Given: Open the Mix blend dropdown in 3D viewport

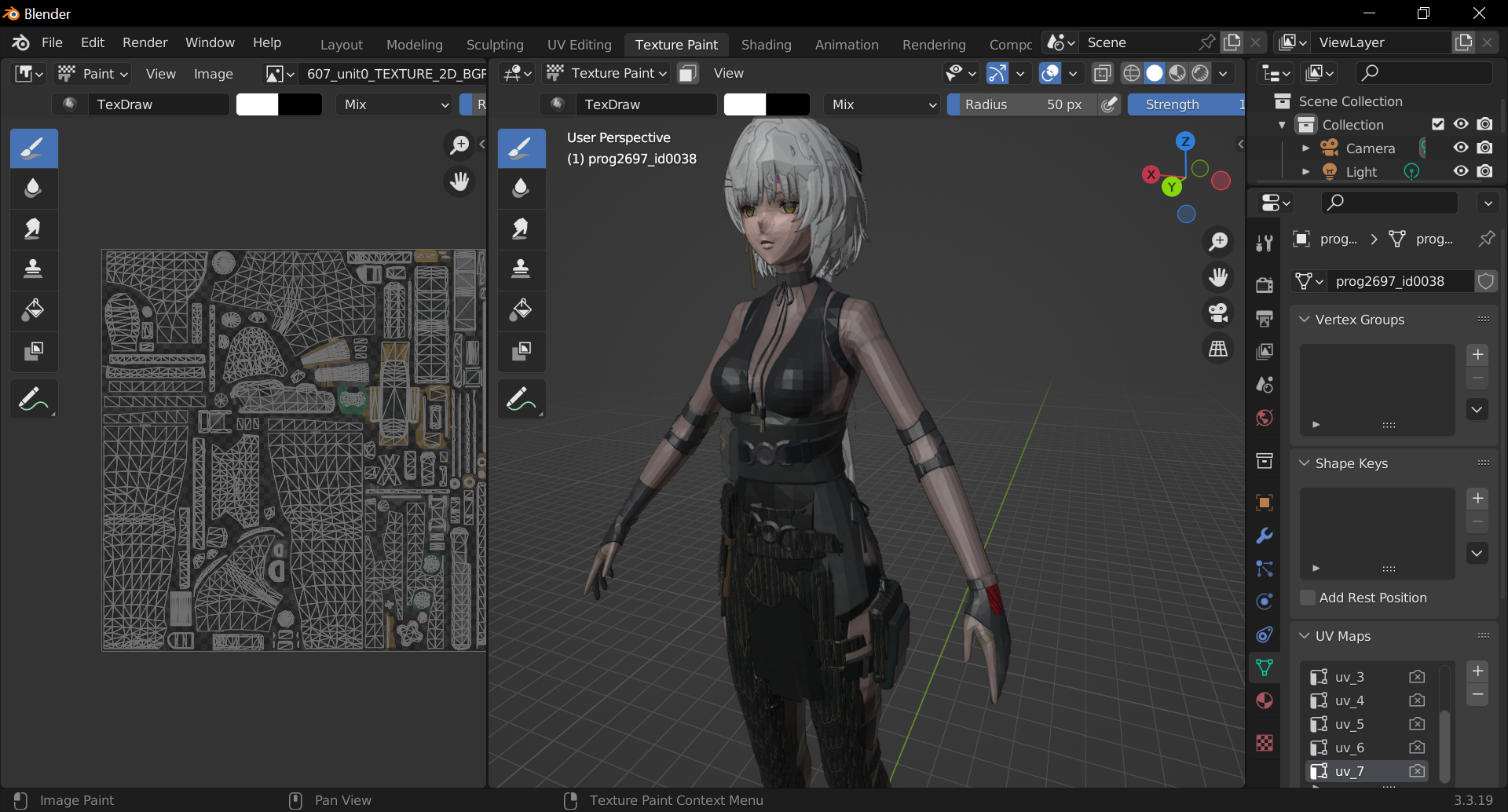Looking at the screenshot, I should (x=883, y=104).
